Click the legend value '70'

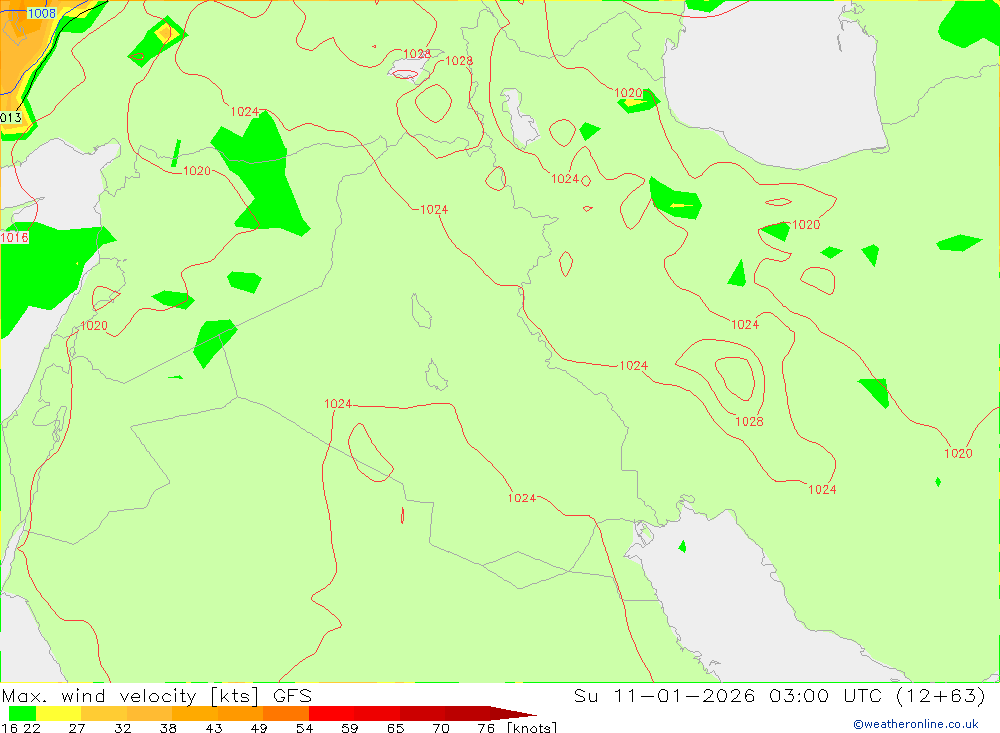coord(441,728)
